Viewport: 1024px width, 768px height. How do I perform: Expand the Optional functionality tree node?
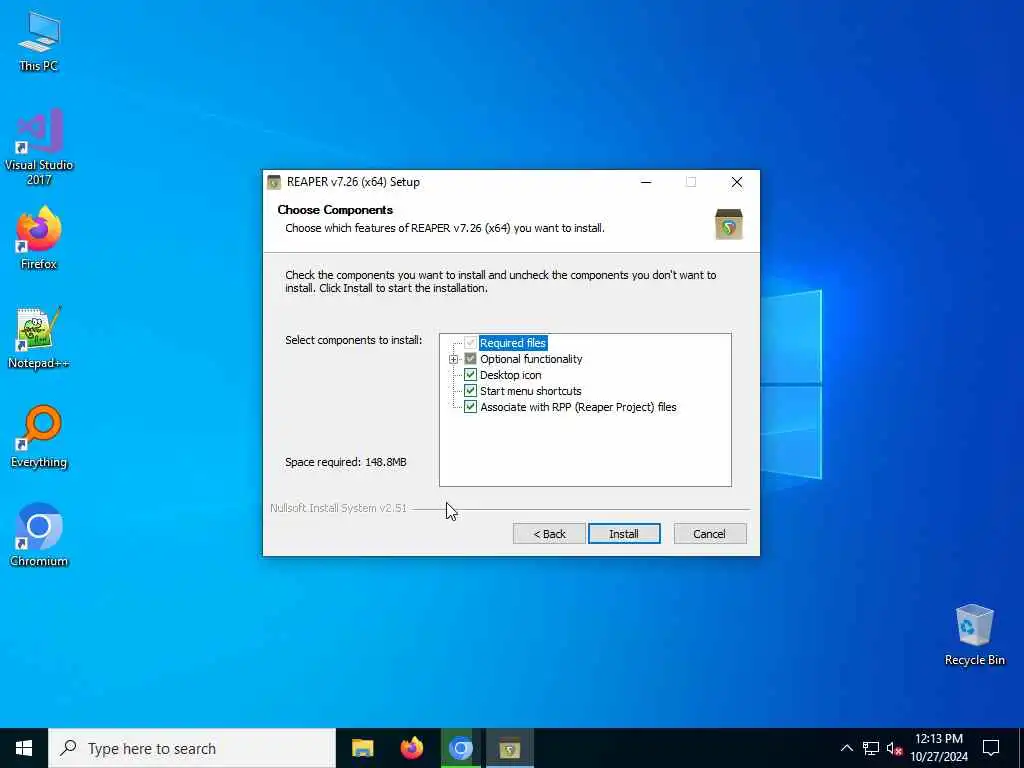point(453,359)
